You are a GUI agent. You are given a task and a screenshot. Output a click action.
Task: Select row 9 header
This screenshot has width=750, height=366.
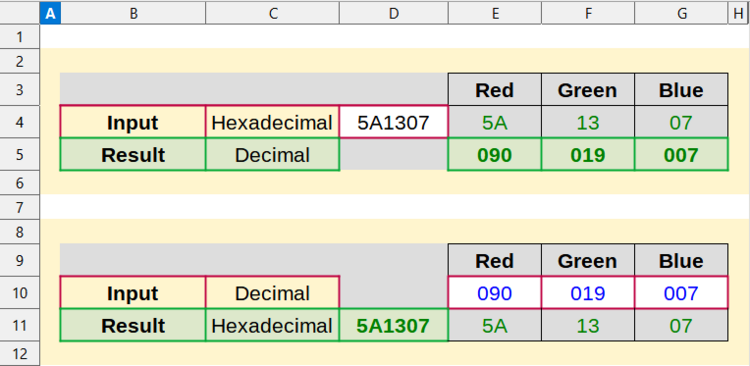(20, 260)
